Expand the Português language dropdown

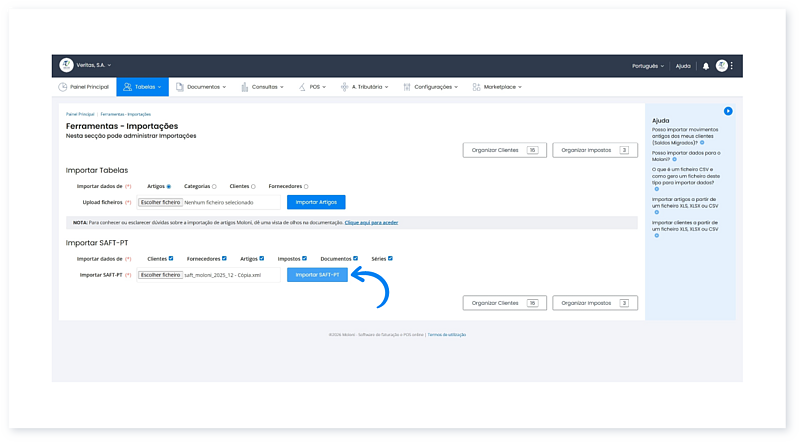(x=648, y=66)
